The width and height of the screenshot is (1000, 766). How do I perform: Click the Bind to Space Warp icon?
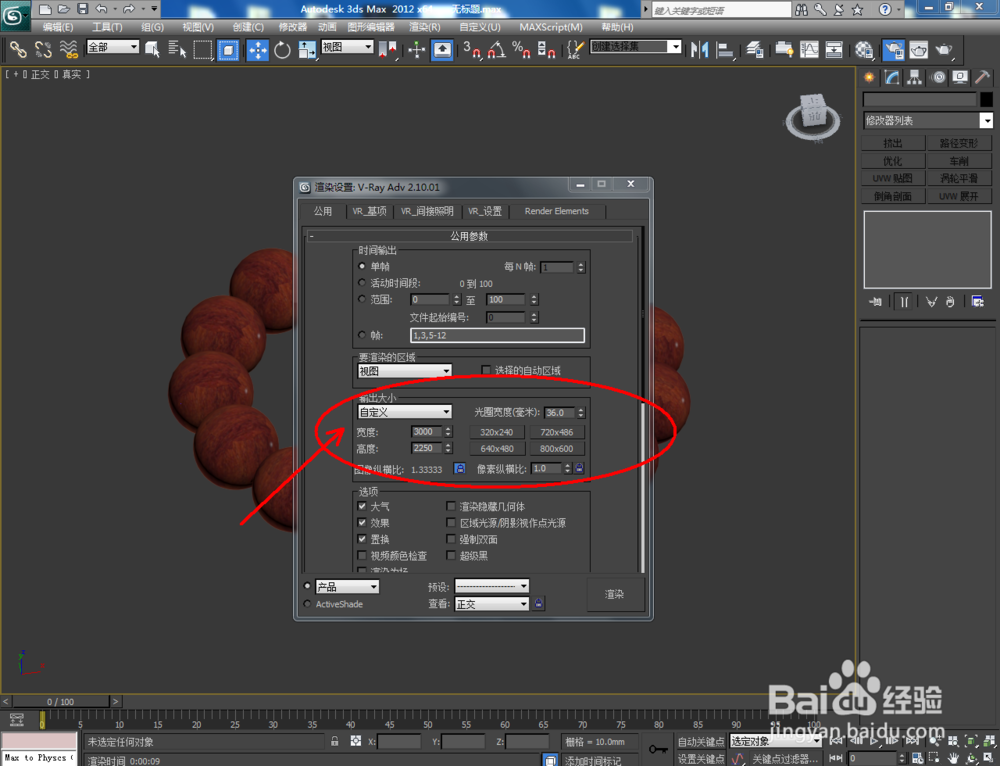pyautogui.click(x=68, y=50)
